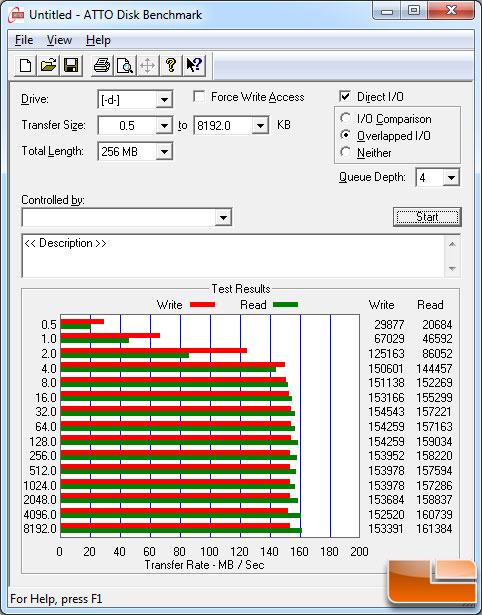The height and width of the screenshot is (615, 482).
Task: Choose the Neither radio option
Action: point(346,152)
